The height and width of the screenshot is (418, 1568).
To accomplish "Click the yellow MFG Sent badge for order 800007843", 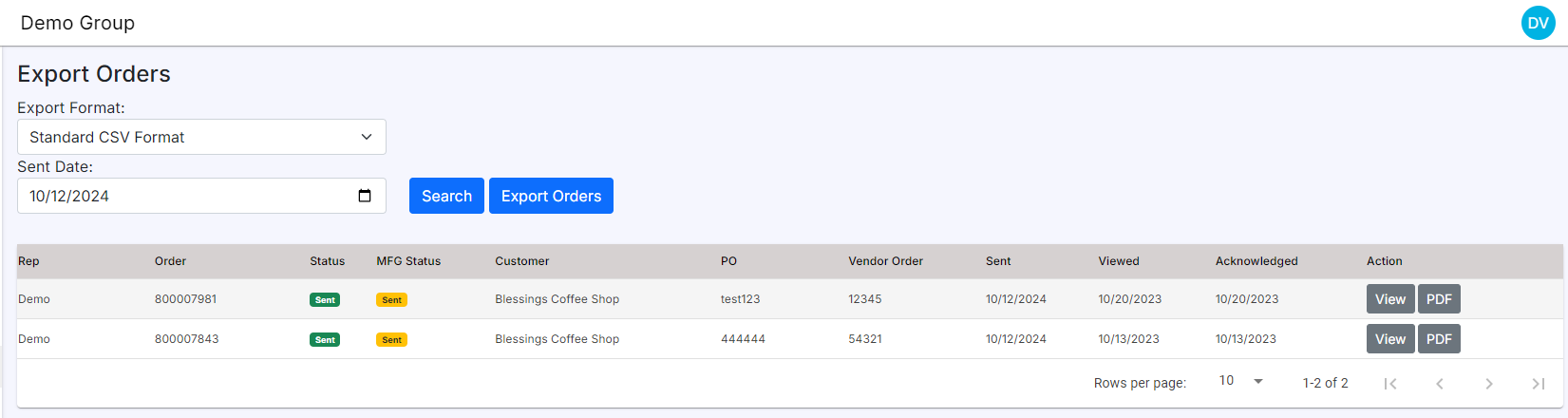I will (391, 340).
